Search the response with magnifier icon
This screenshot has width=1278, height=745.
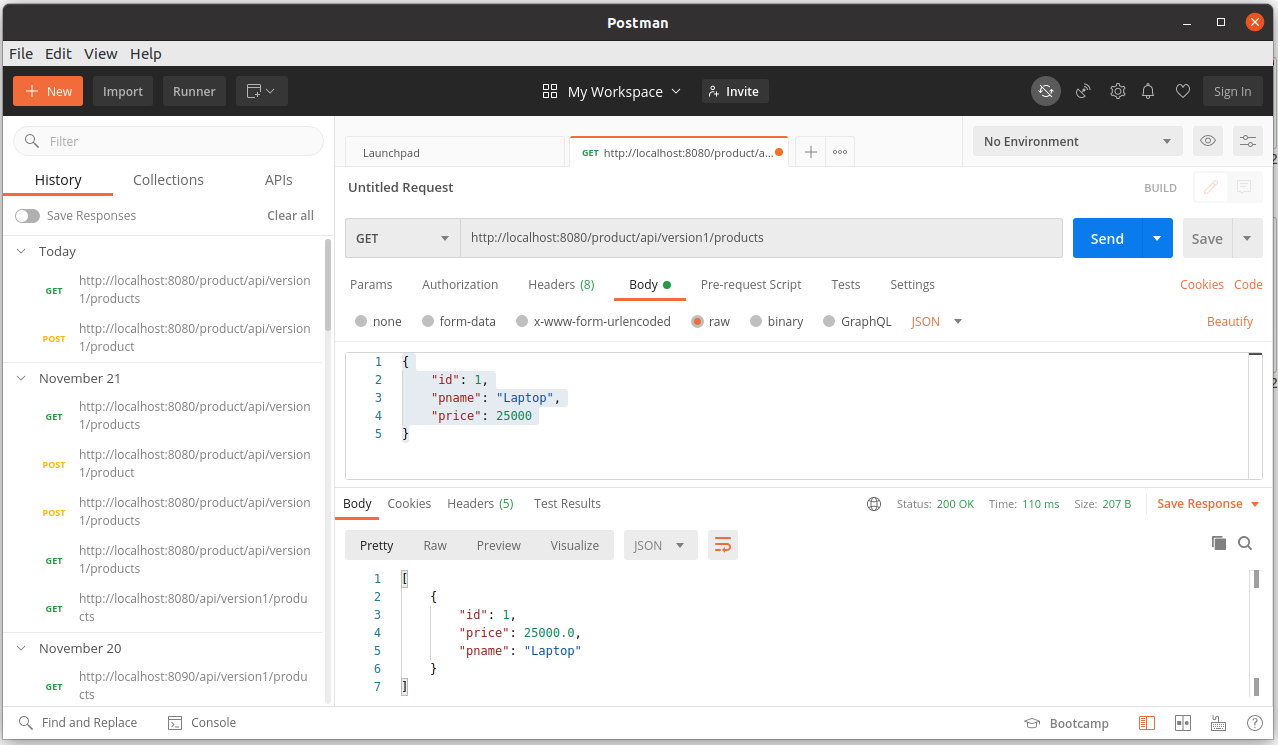click(x=1245, y=543)
